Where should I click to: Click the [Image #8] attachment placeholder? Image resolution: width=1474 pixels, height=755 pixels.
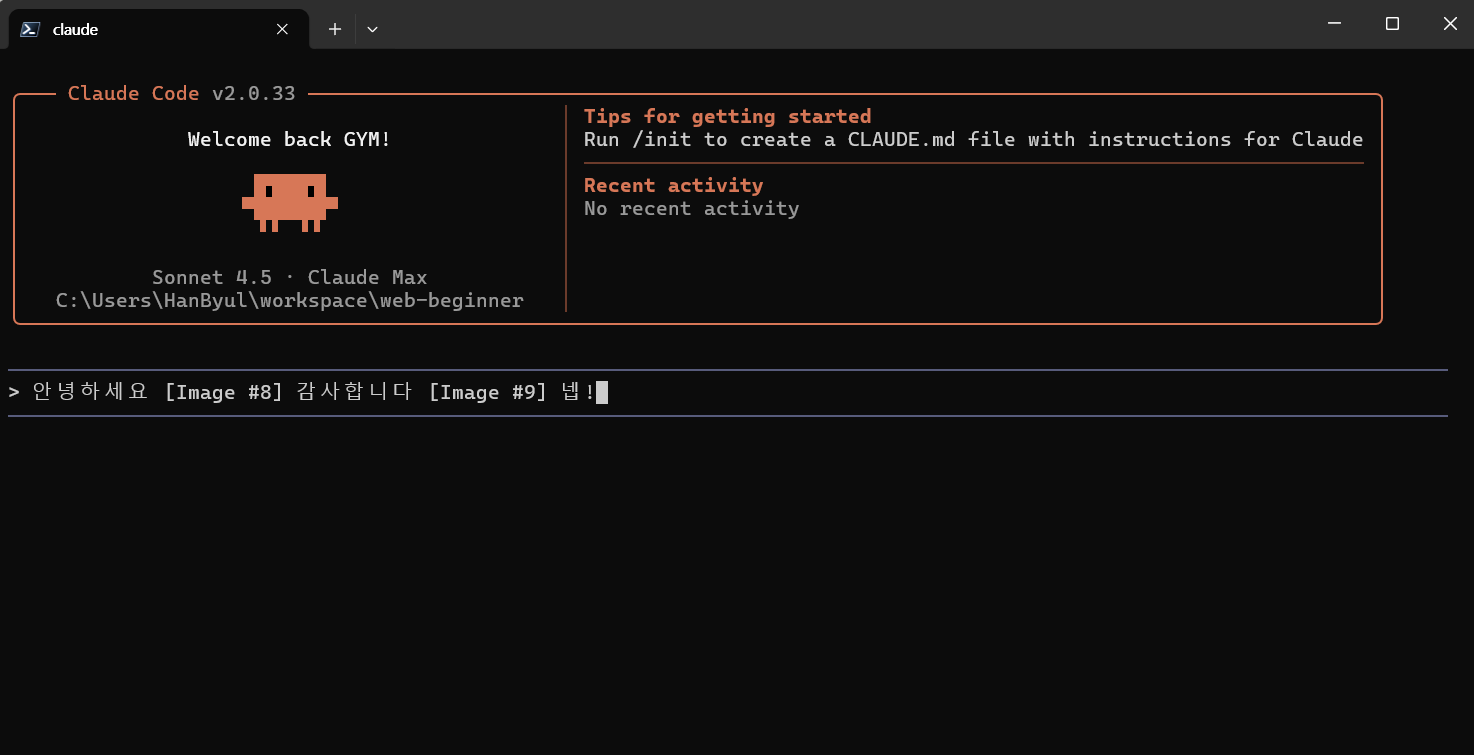coord(224,393)
